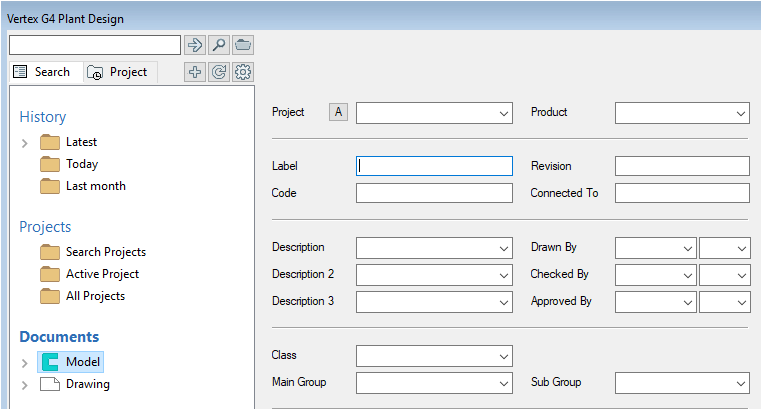The height and width of the screenshot is (409, 761).
Task: Select the Model document type icon
Action: 50,362
